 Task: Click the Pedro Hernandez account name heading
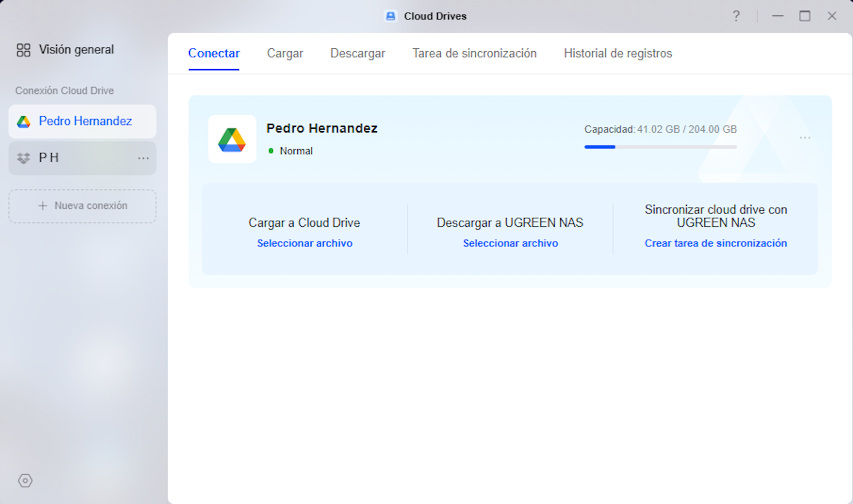pyautogui.click(x=322, y=128)
